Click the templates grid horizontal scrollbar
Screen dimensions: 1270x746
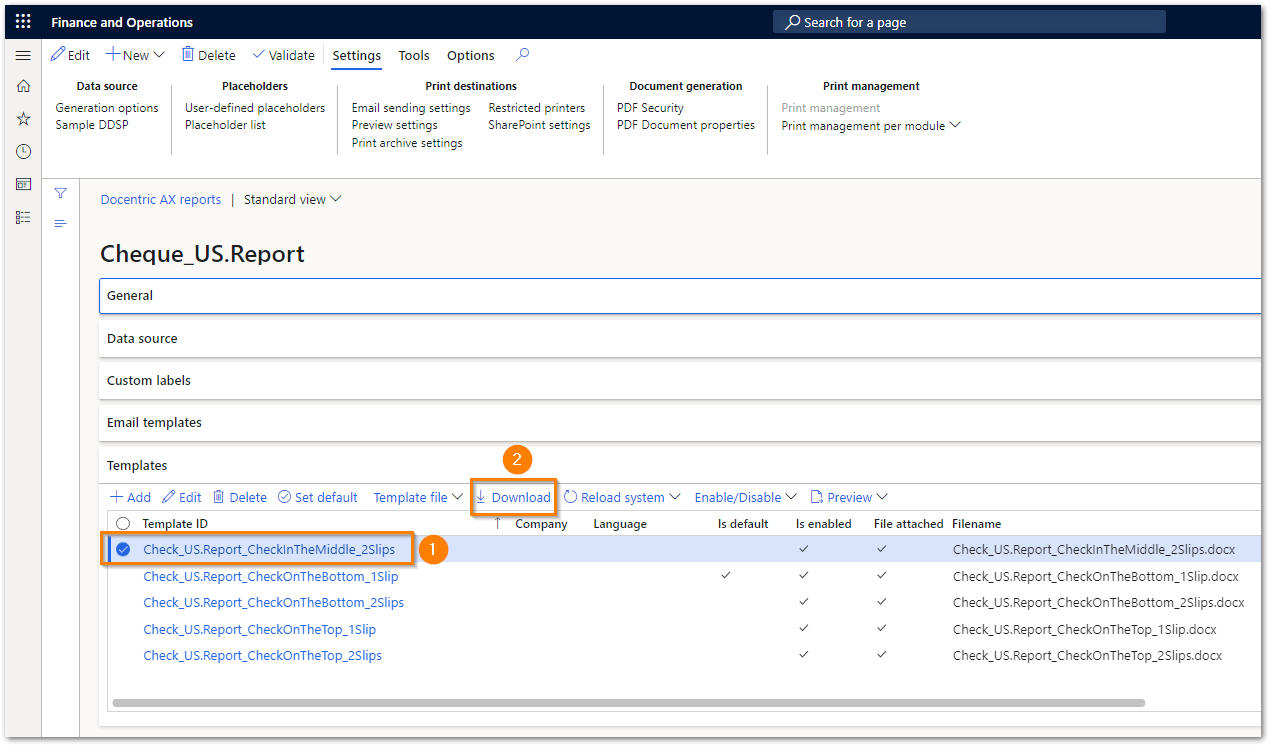pos(629,703)
